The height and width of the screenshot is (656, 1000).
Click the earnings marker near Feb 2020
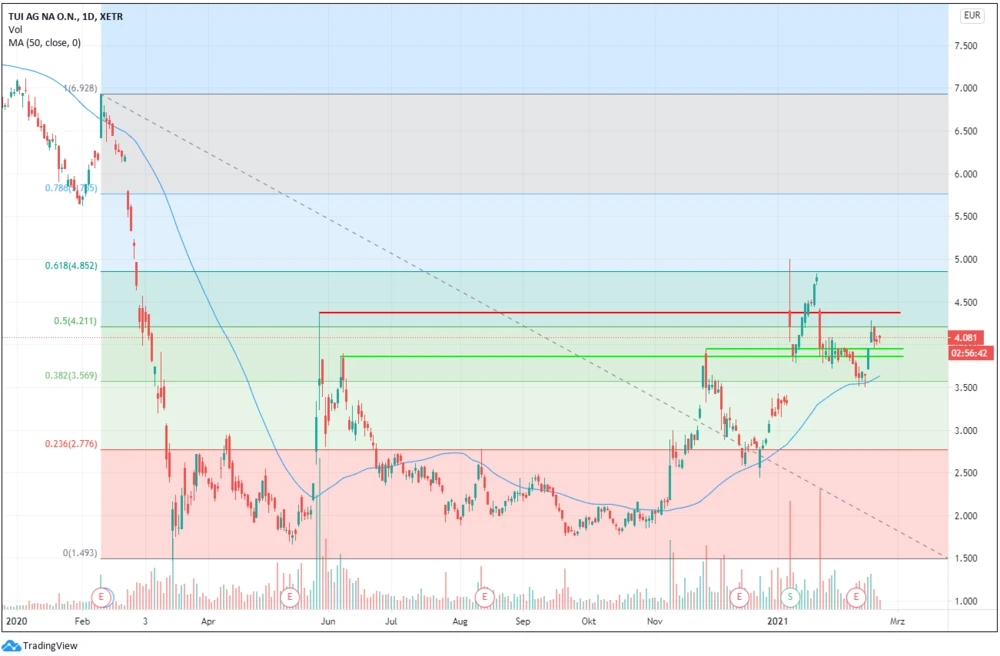(101, 597)
